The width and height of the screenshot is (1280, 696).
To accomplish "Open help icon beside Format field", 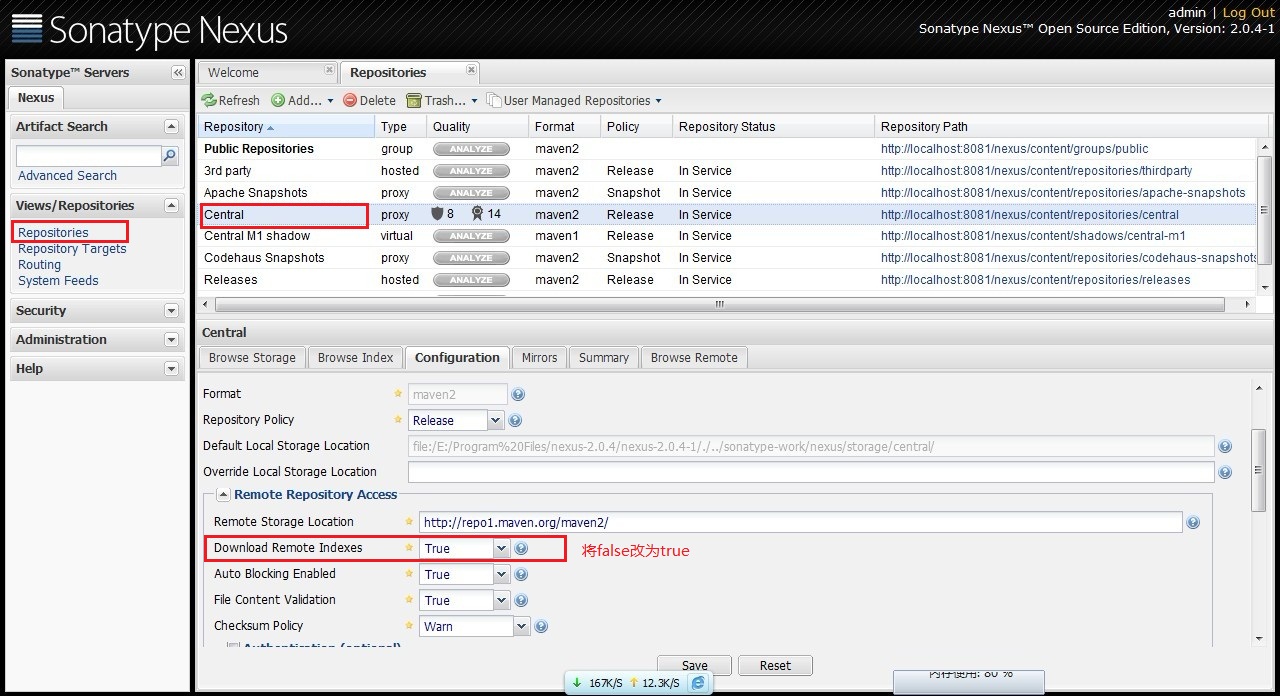I will 518,395.
